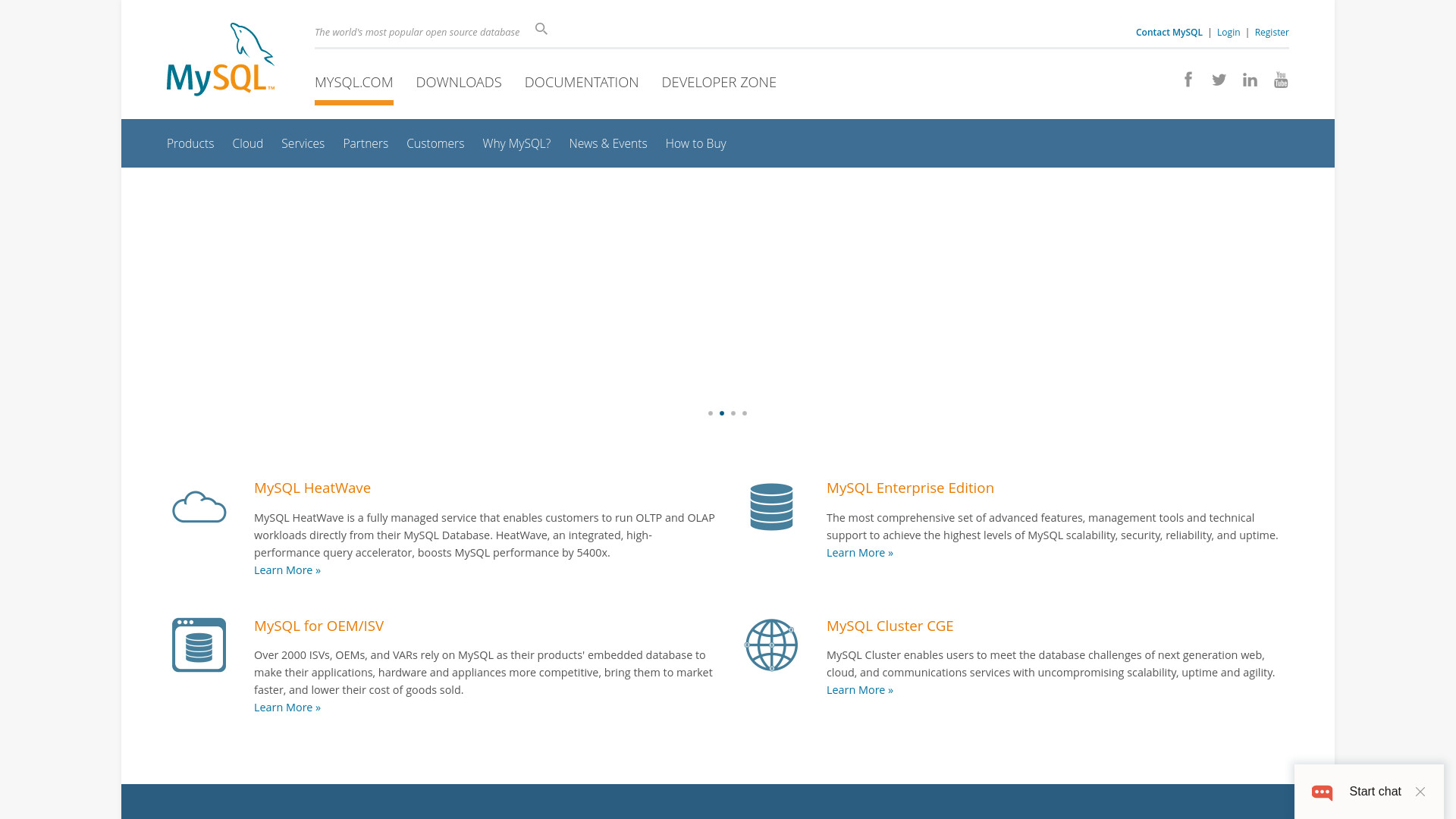Select the fourth carousel dot
This screenshot has height=819, width=1456.
tap(745, 413)
